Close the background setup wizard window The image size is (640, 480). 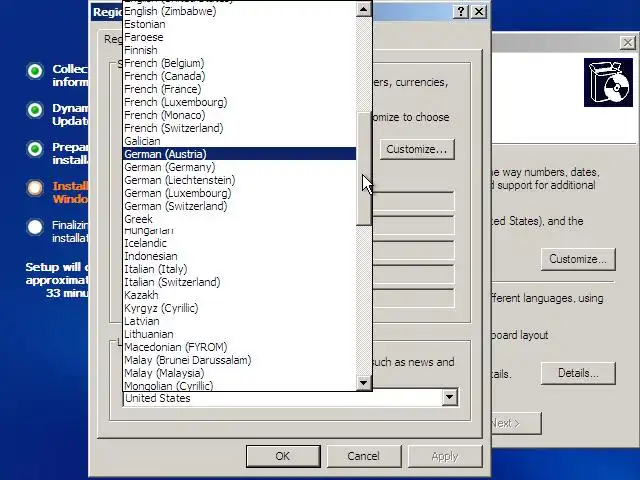(x=628, y=42)
